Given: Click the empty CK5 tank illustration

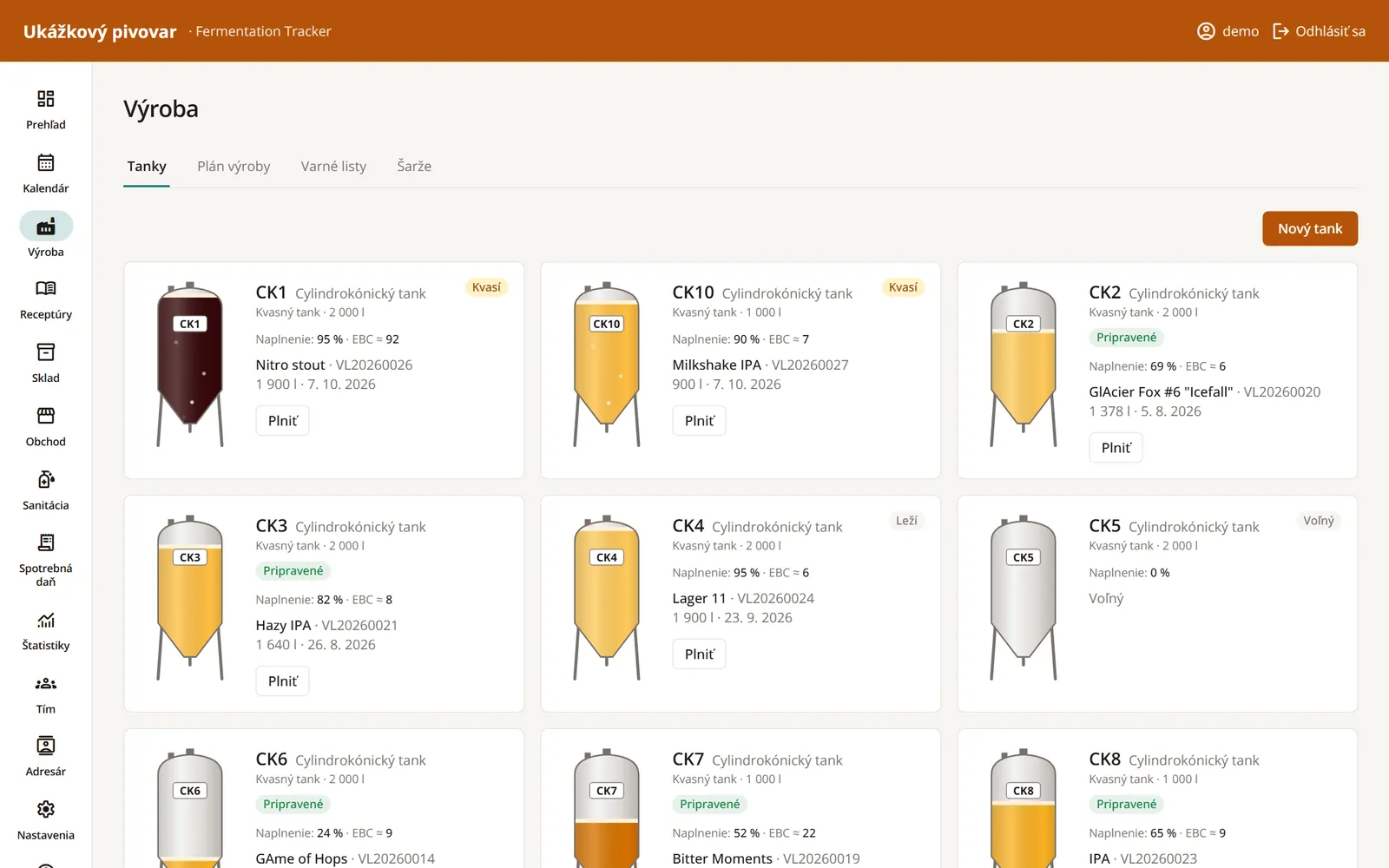Looking at the screenshot, I should 1024,597.
